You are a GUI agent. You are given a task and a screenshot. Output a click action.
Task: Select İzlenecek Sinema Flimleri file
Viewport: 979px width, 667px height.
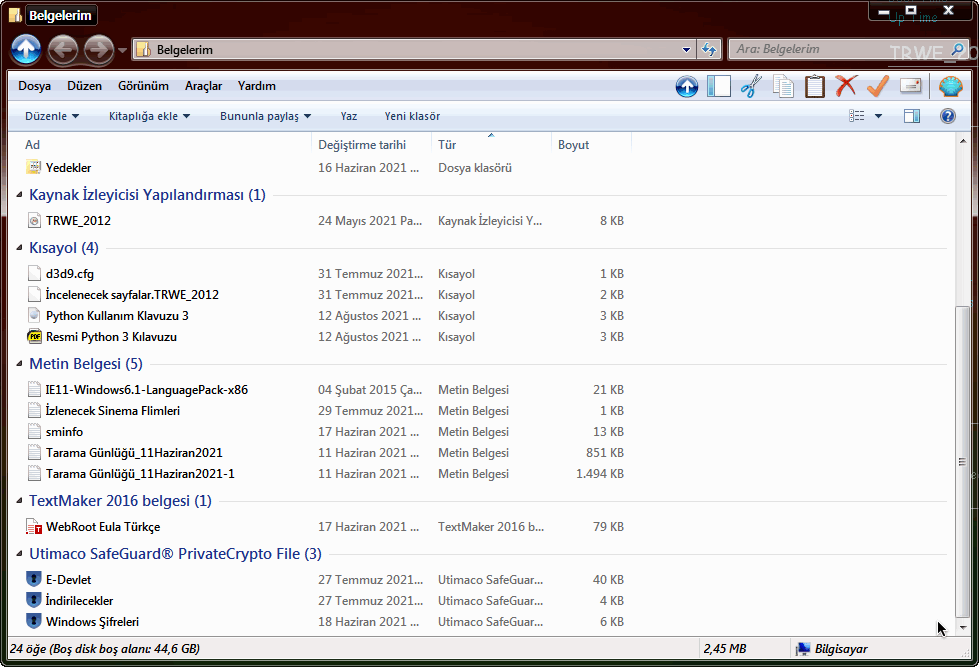(x=112, y=411)
